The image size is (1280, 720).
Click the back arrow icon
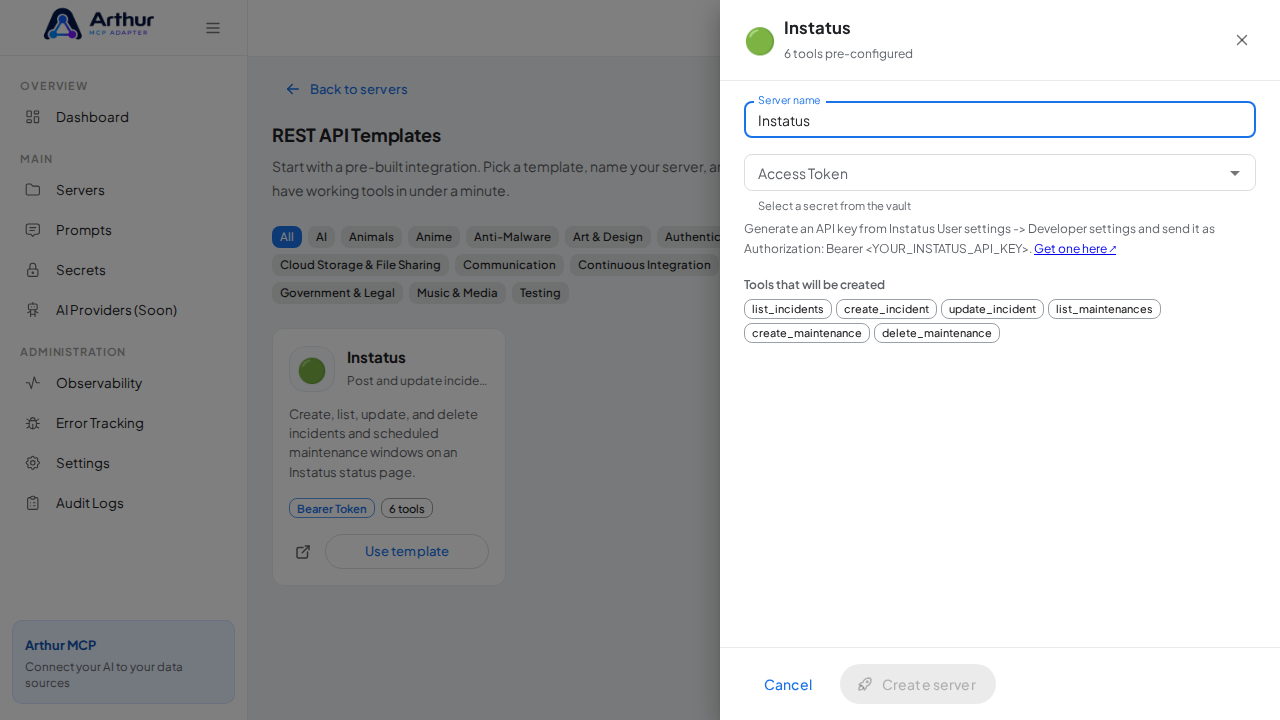point(293,89)
